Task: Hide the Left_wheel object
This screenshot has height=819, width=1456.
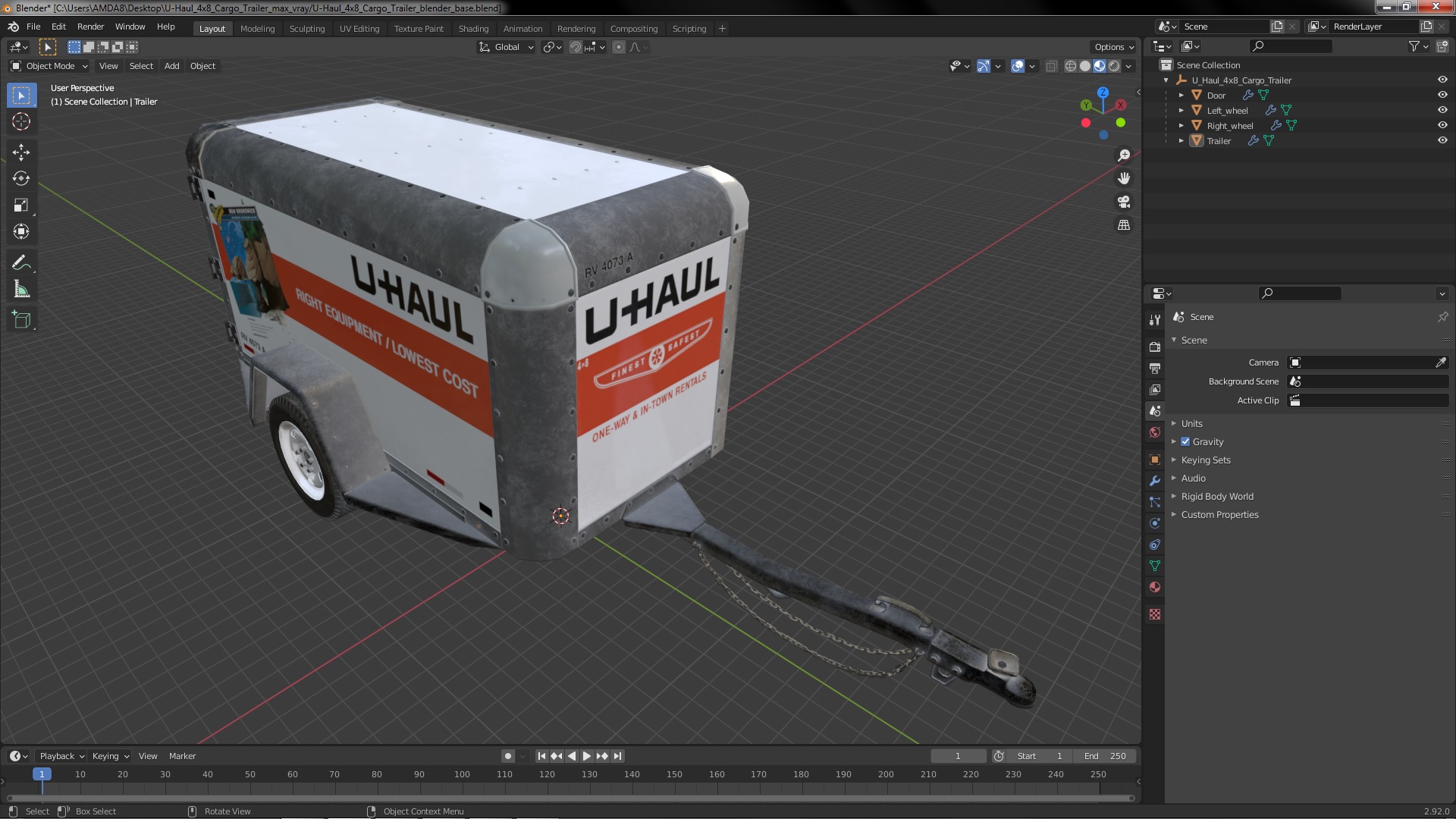Action: [1442, 110]
